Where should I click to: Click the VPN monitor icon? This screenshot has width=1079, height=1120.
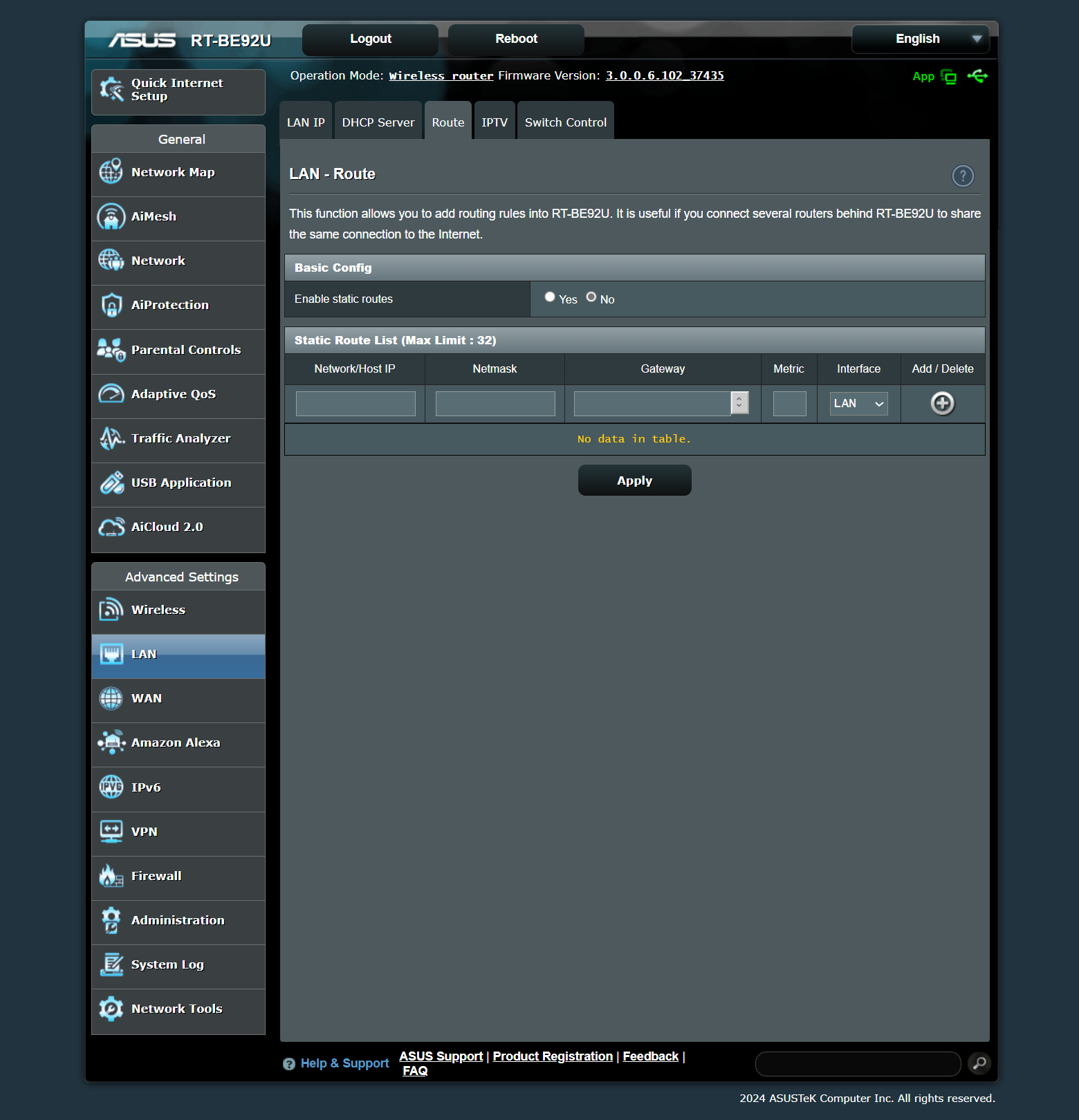pos(111,831)
